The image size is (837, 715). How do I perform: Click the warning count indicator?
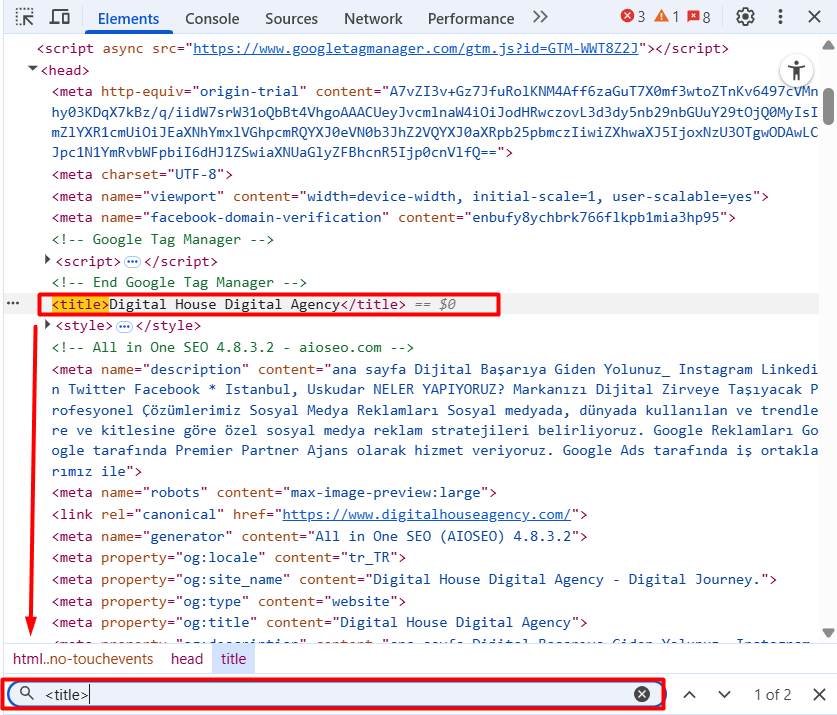pyautogui.click(x=668, y=17)
